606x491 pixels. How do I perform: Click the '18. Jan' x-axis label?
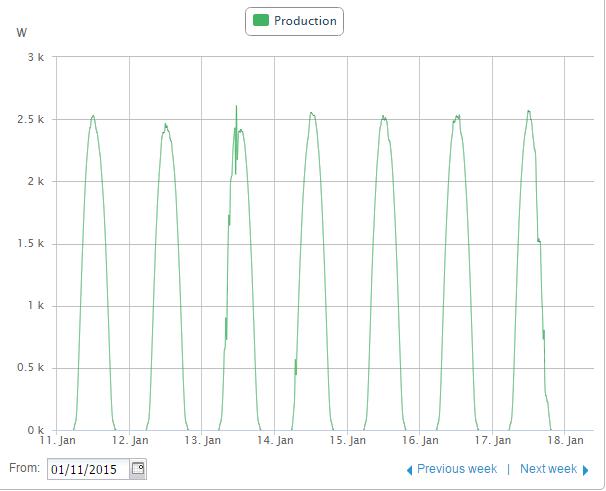point(566,440)
